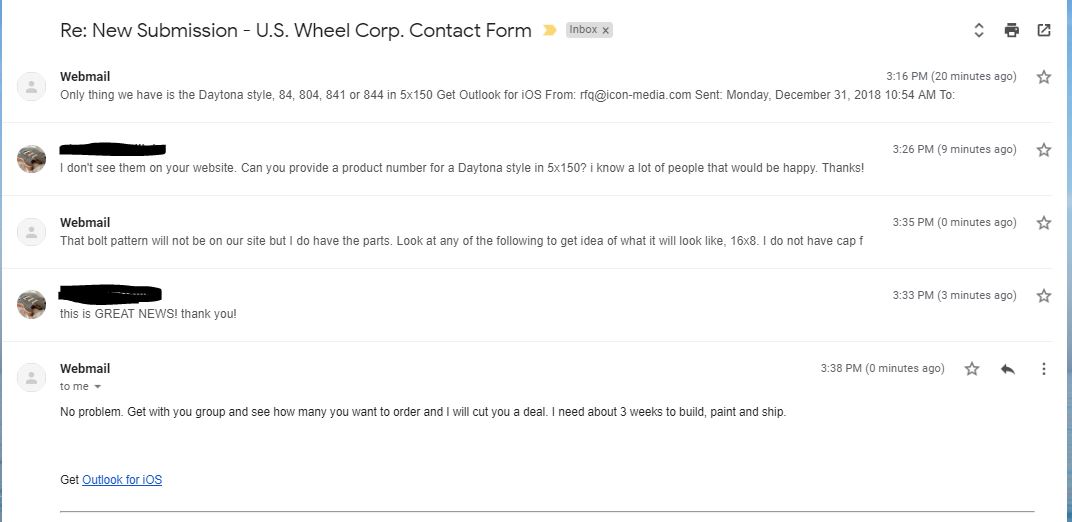Star the 3:38 PM Webmail message

click(x=972, y=369)
